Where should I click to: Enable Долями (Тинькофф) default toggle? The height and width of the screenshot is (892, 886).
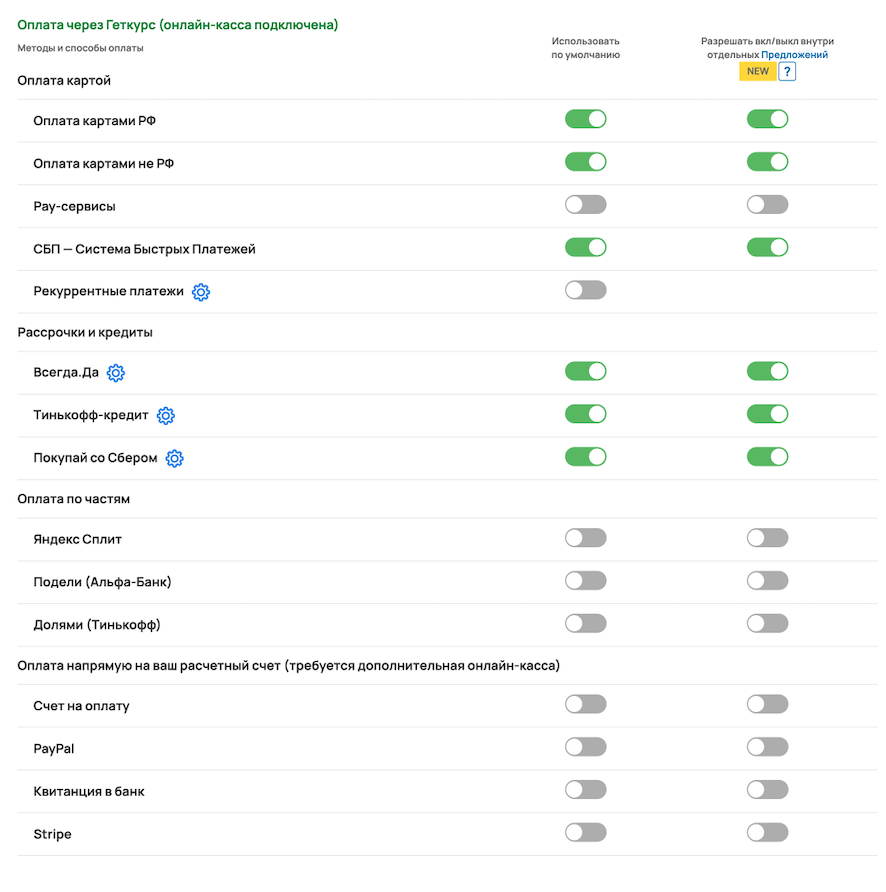pos(585,623)
